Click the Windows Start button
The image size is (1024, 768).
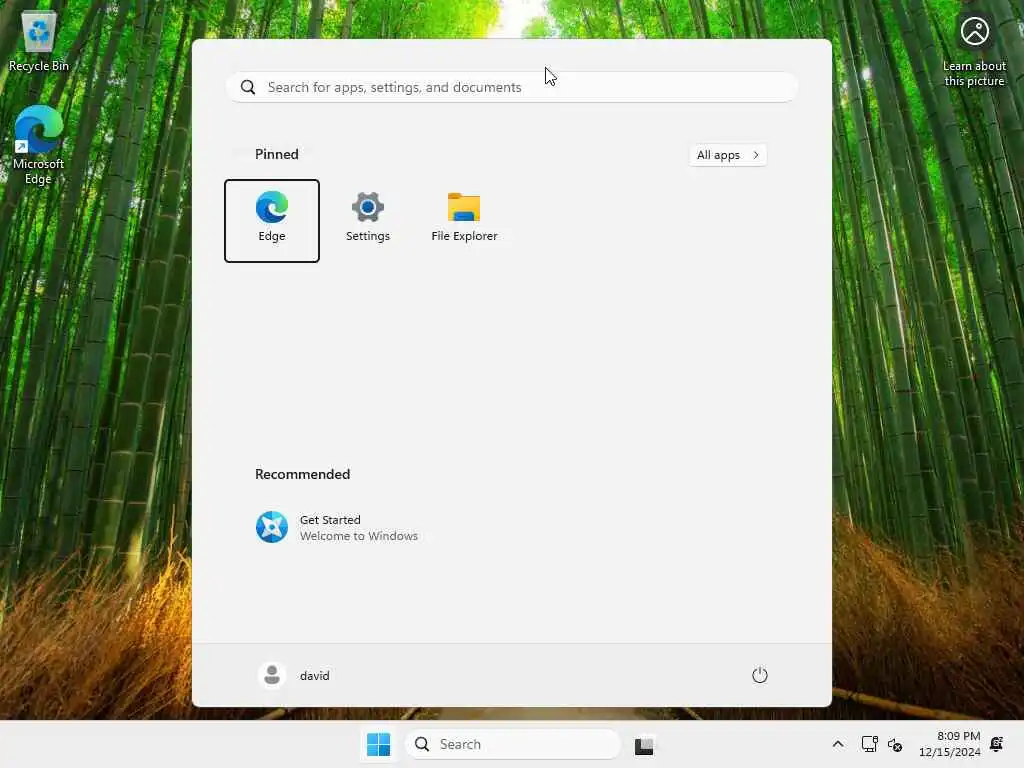coord(378,744)
